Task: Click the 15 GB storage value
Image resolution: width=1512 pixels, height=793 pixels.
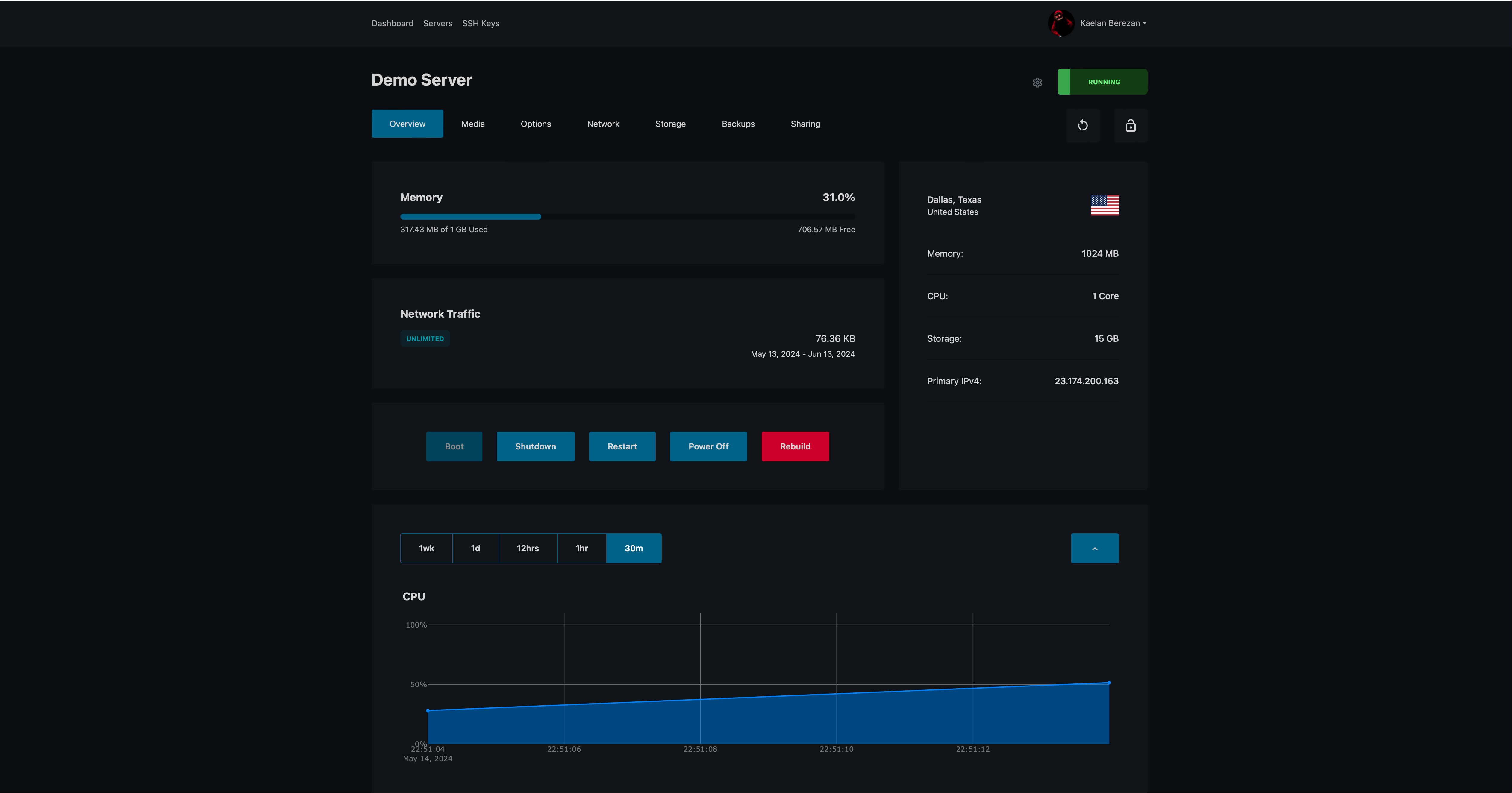Action: [x=1106, y=339]
